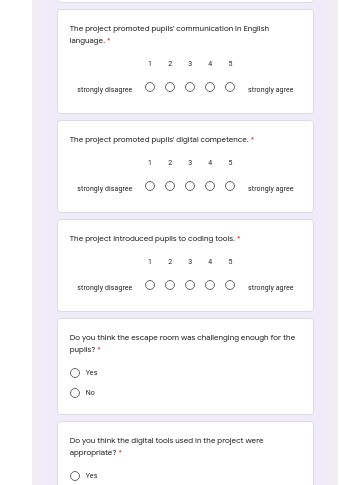Select rating 3 for English communication question
Image resolution: width=363 pixels, height=485 pixels.
click(190, 87)
